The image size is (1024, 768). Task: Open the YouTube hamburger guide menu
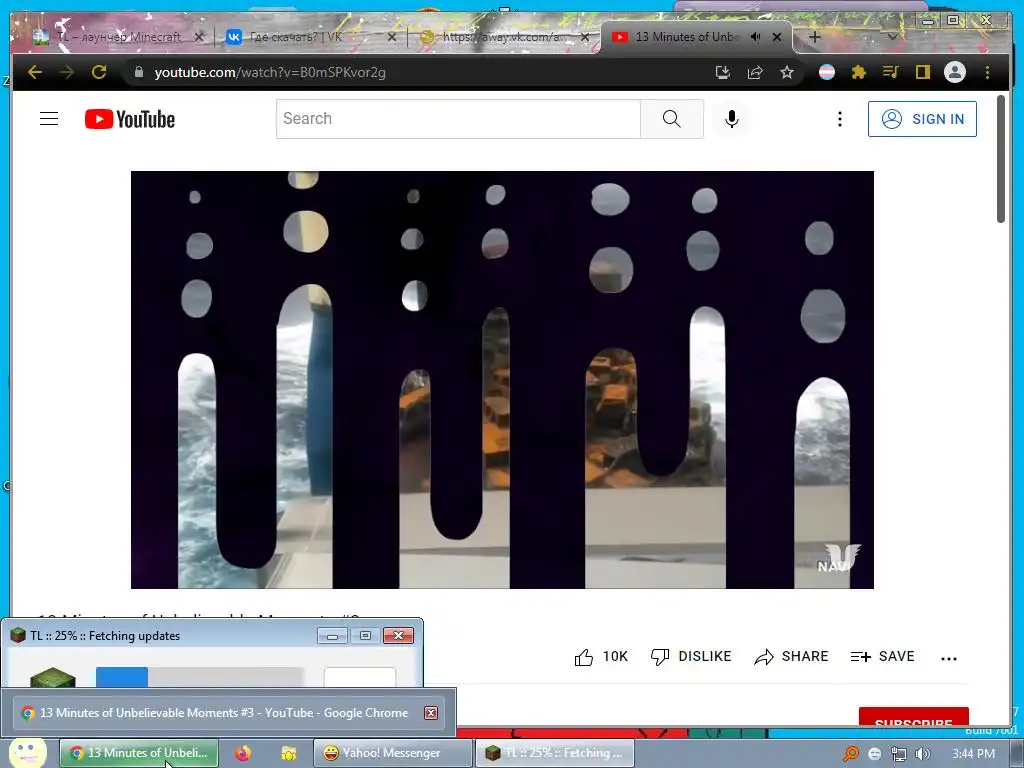pos(49,119)
